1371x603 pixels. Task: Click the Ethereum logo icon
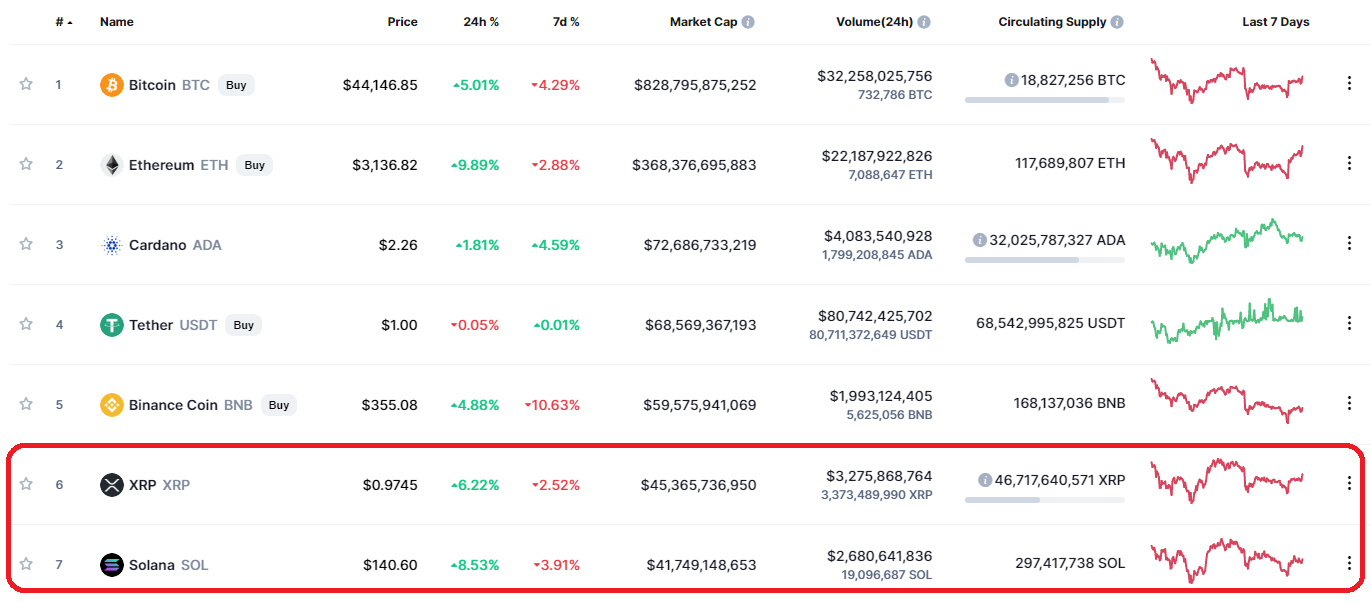112,165
